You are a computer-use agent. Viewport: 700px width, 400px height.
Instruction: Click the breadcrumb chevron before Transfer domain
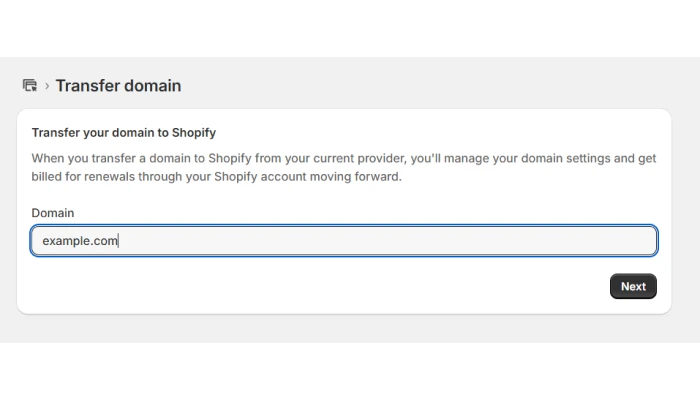tap(47, 86)
